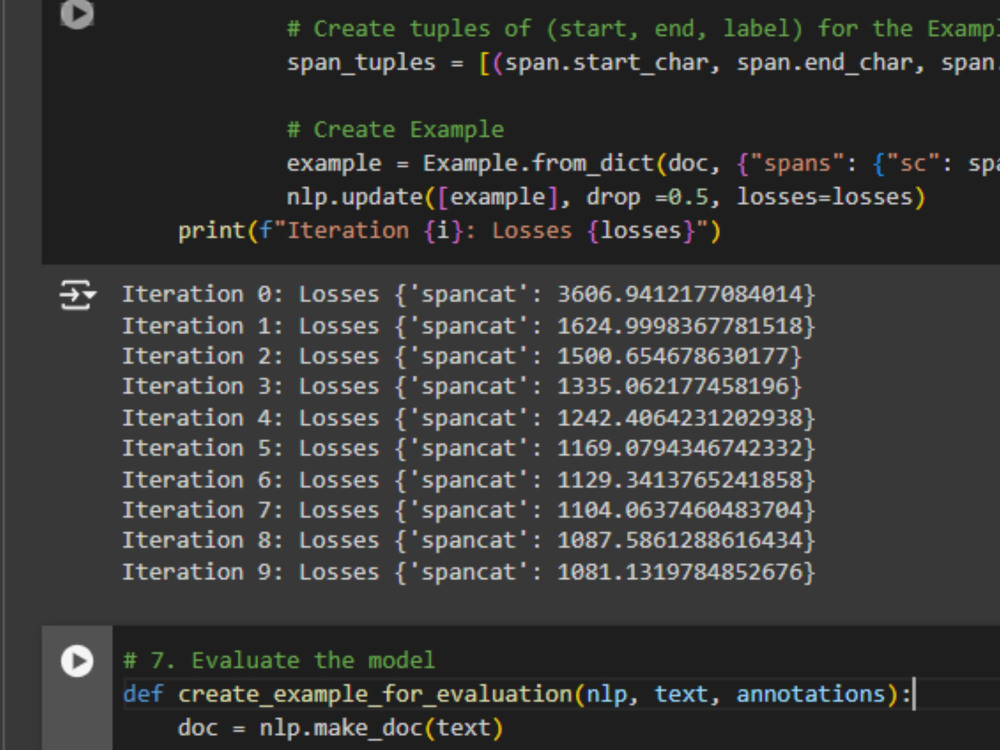Run the training loop code cell
The image size is (1000, 750).
77,13
